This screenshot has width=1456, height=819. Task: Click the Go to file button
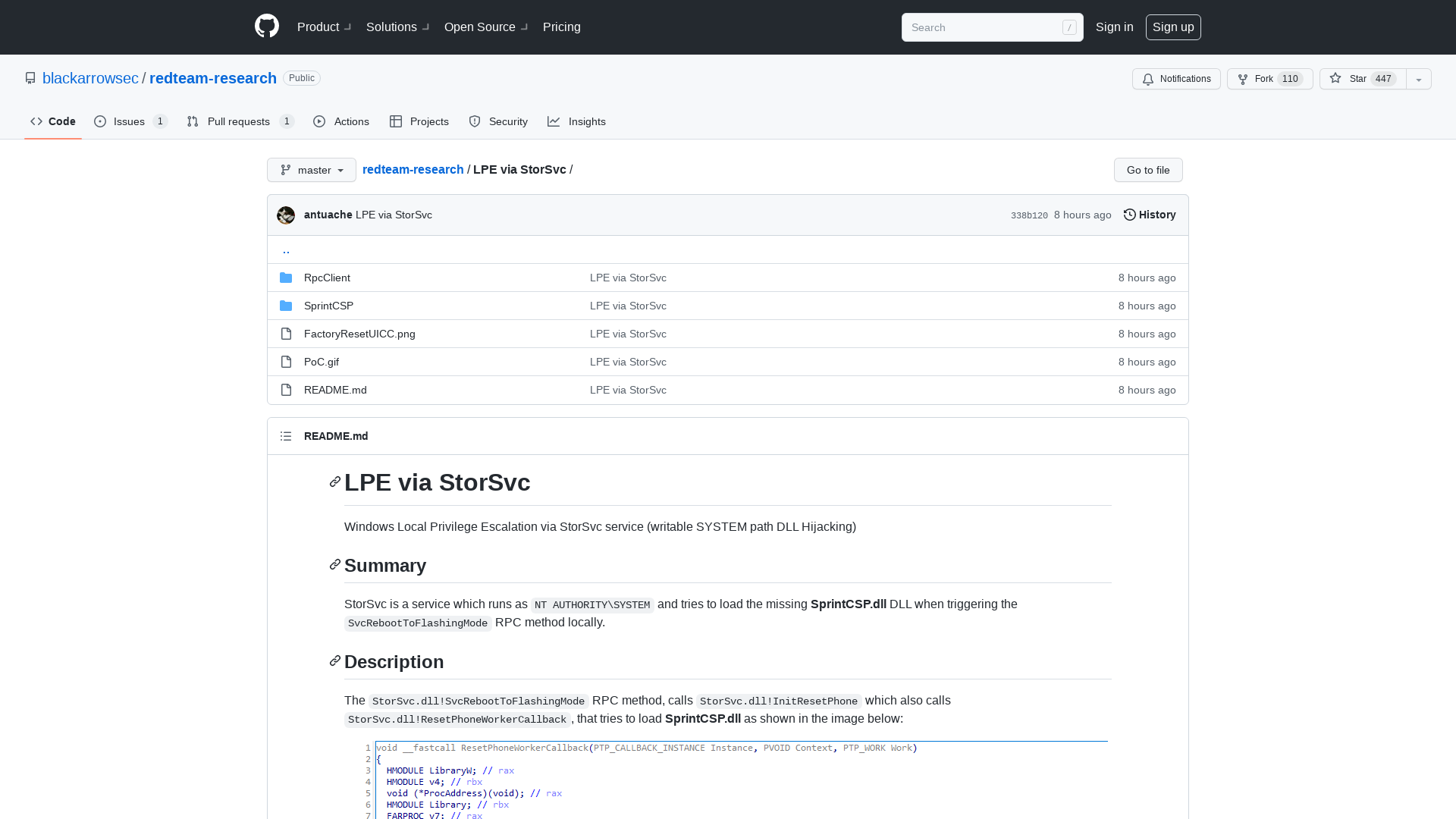click(x=1148, y=169)
